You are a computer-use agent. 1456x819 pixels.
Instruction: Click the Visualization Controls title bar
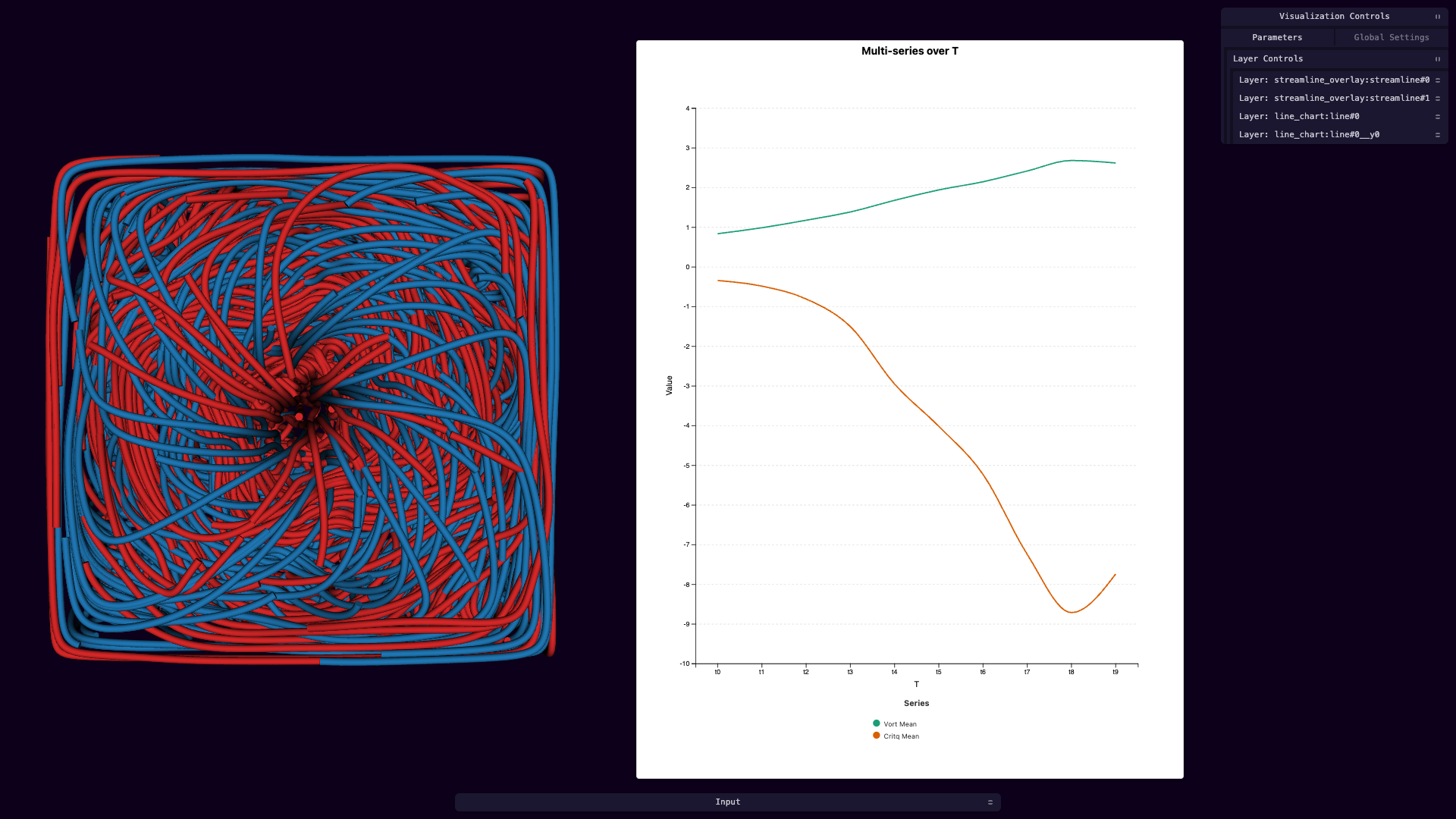[1335, 17]
